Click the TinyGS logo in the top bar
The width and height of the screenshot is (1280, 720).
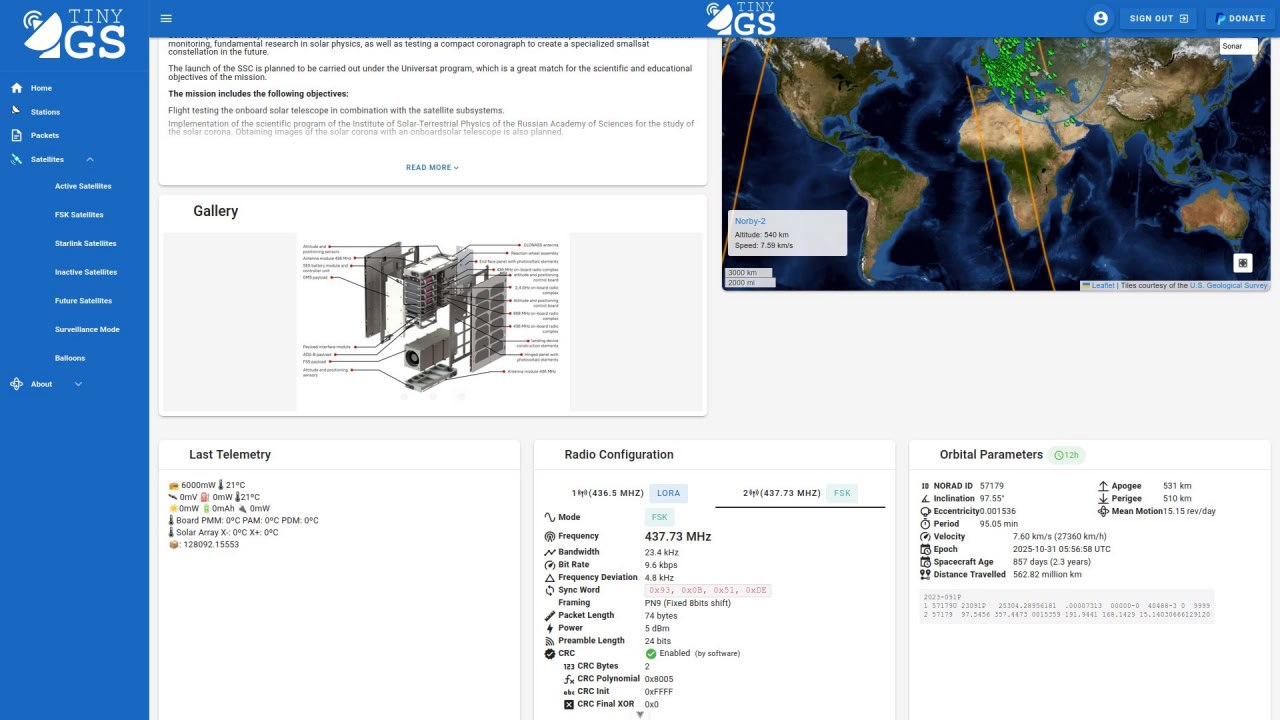pyautogui.click(x=741, y=18)
